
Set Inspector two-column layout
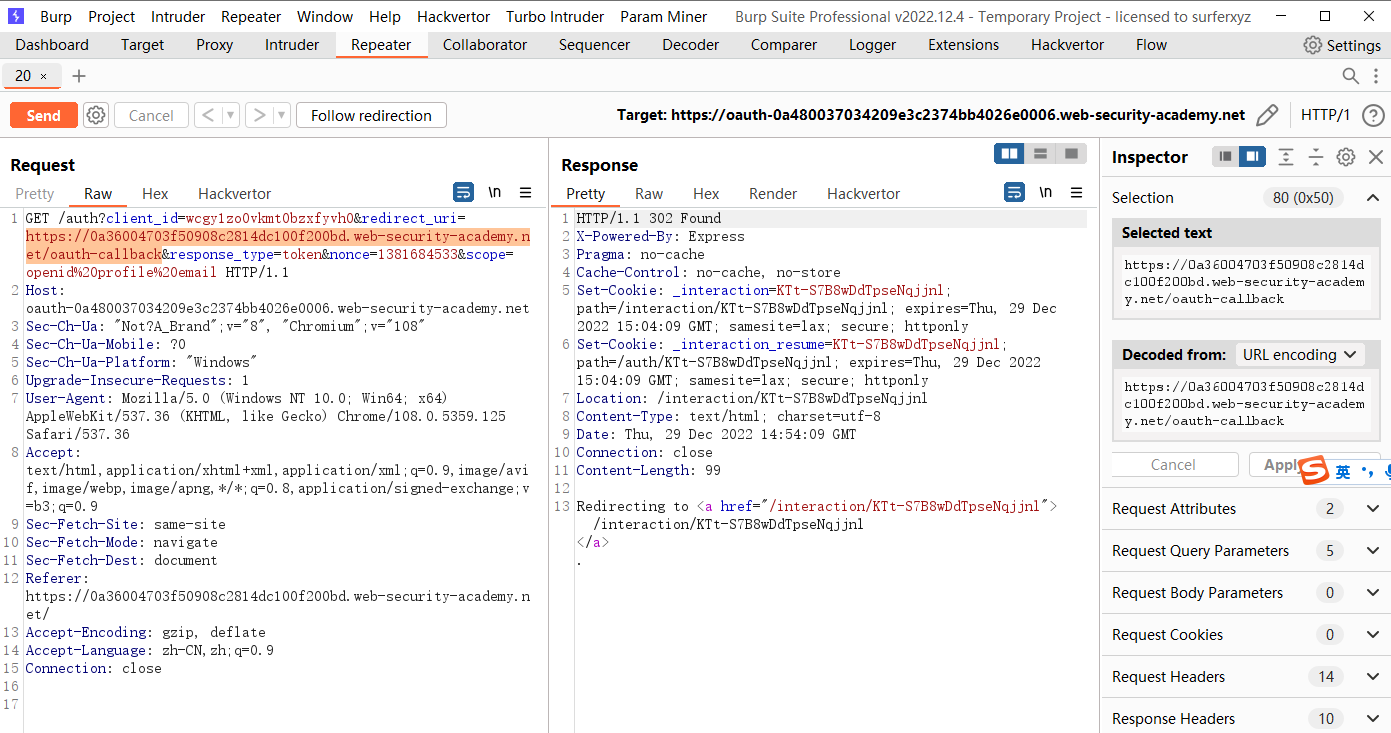point(1251,157)
